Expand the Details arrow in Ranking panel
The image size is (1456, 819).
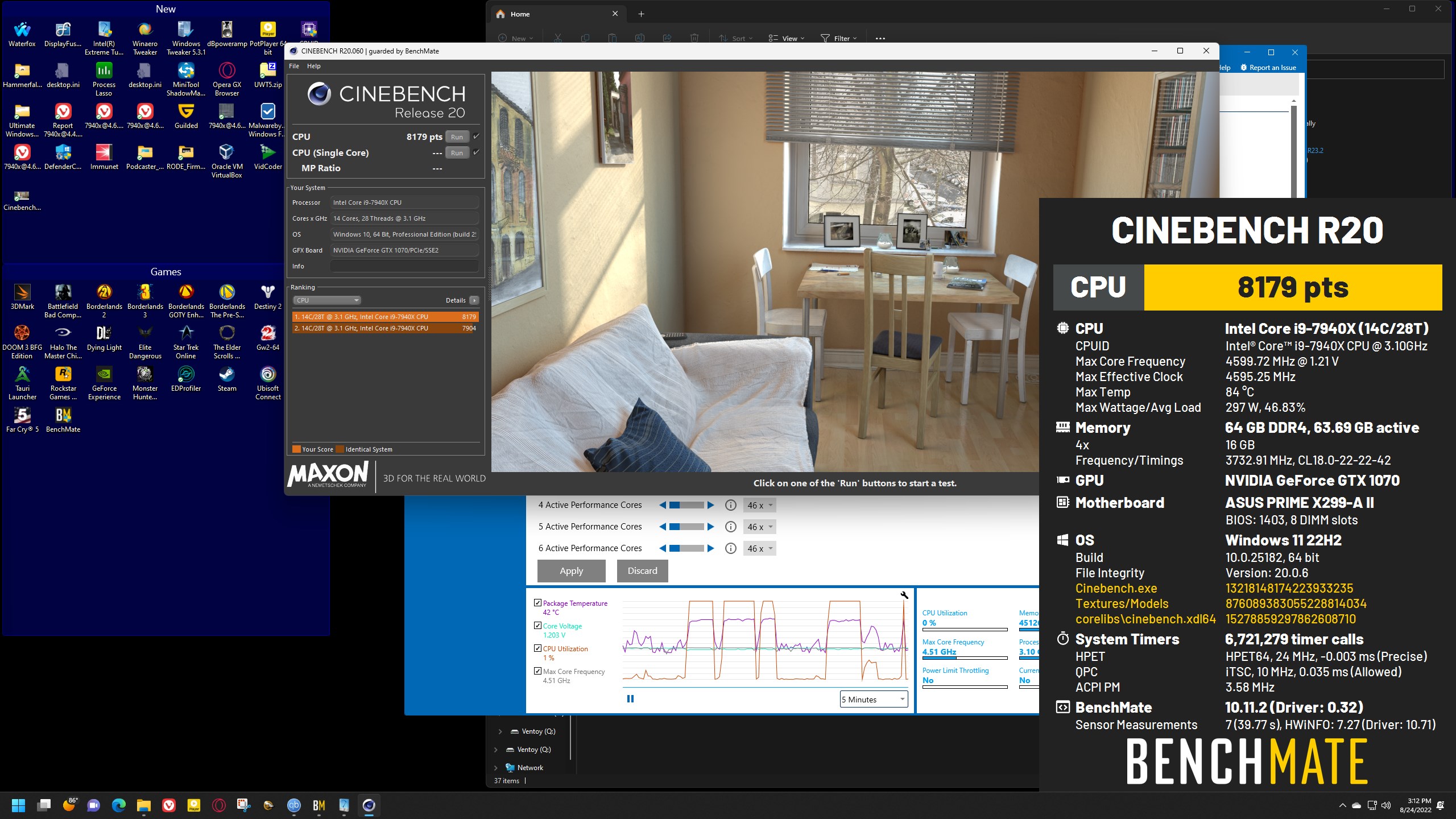tap(474, 300)
